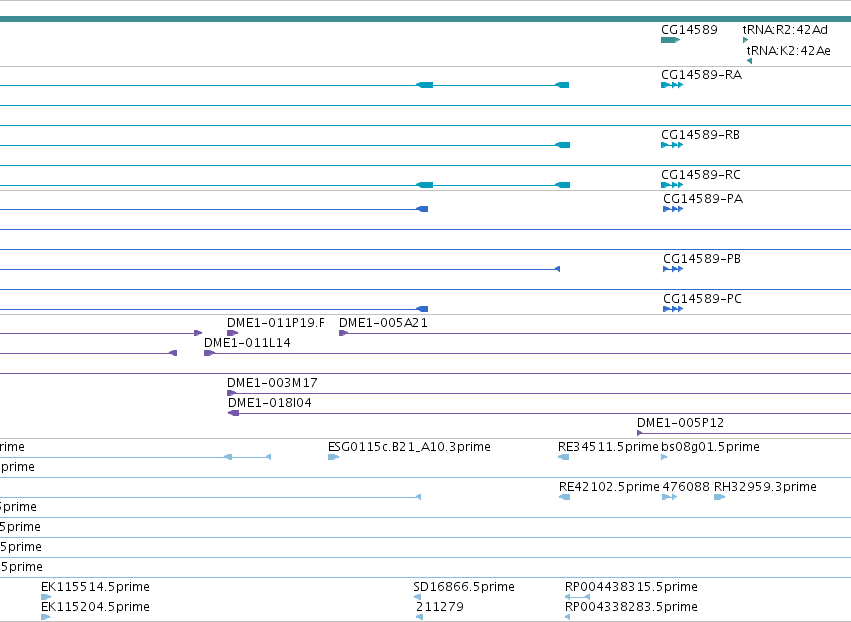This screenshot has height=622, width=851.
Task: Select the CG14589-RC transcript arrow glyph
Action: [672, 185]
